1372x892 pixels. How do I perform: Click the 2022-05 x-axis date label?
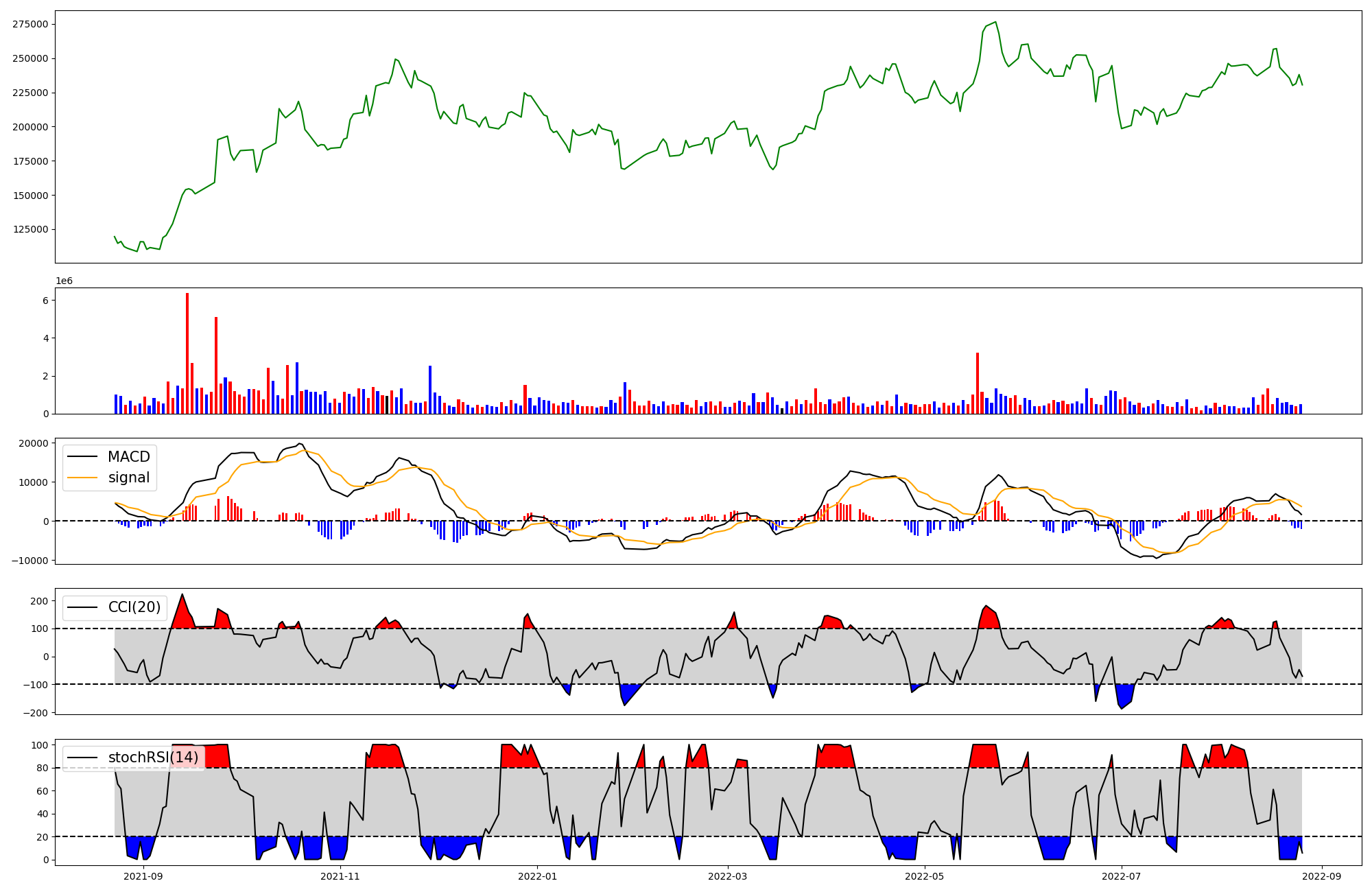[925, 876]
